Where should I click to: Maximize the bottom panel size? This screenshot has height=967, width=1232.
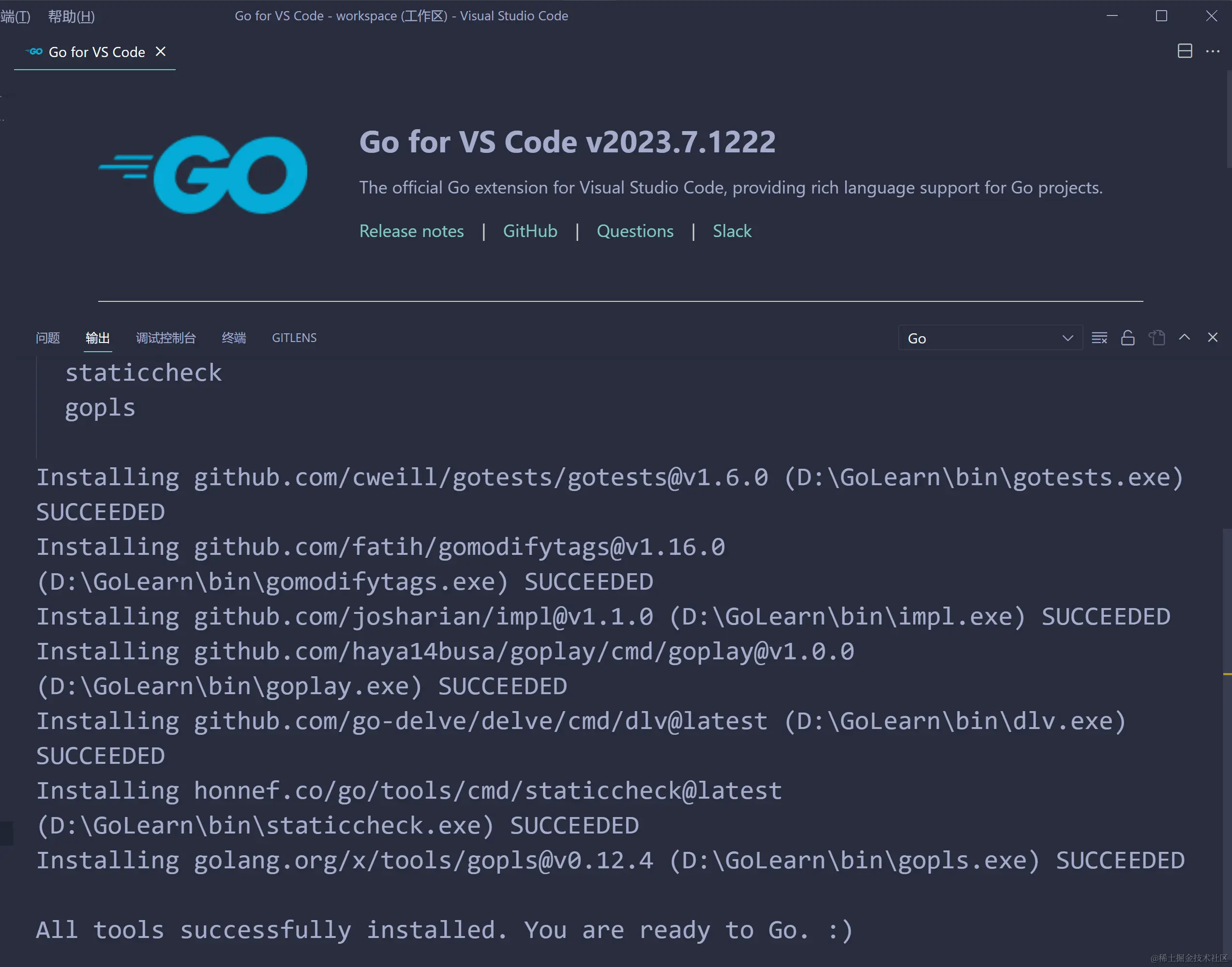tap(1184, 338)
